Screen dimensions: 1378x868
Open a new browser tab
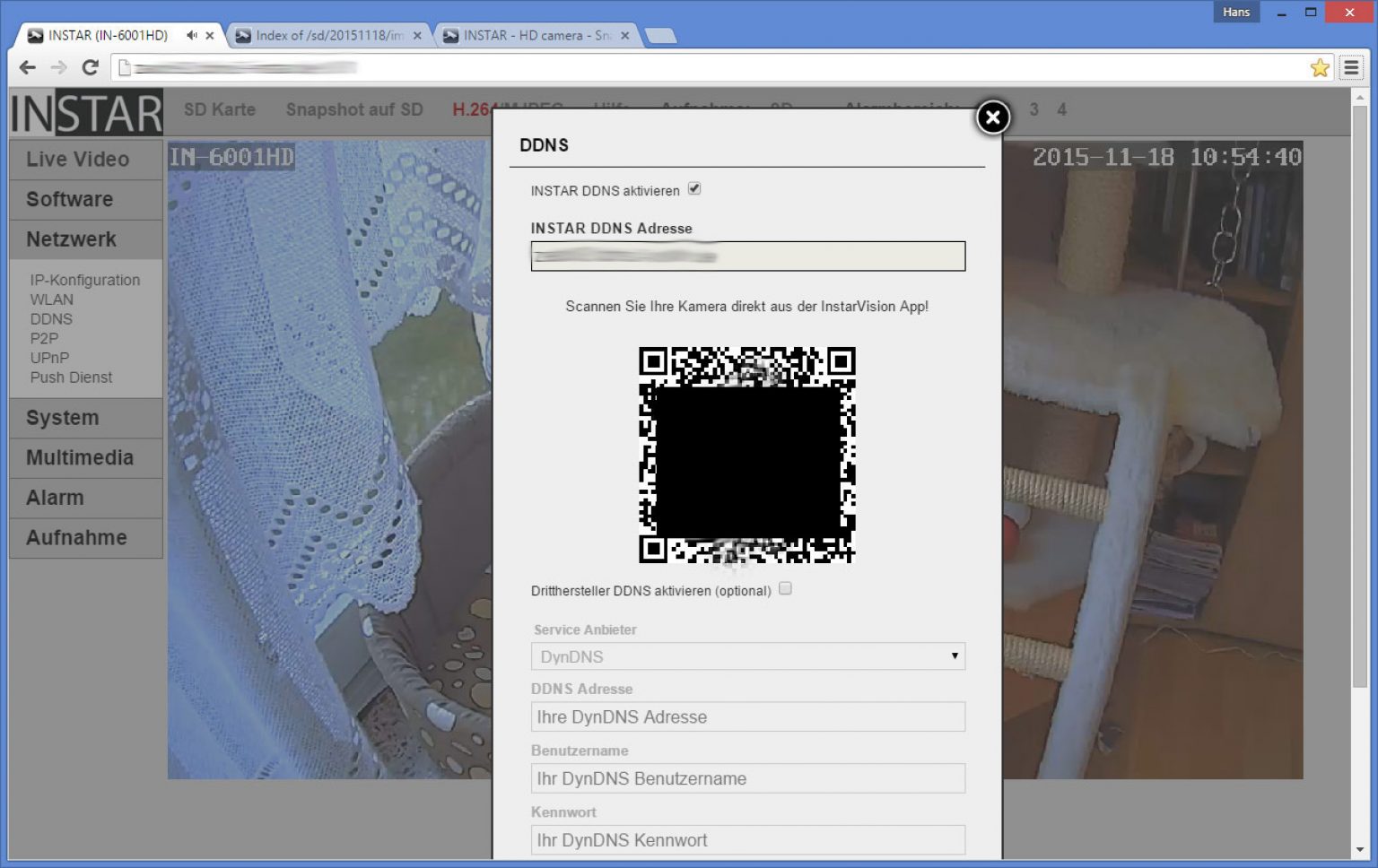click(x=660, y=36)
